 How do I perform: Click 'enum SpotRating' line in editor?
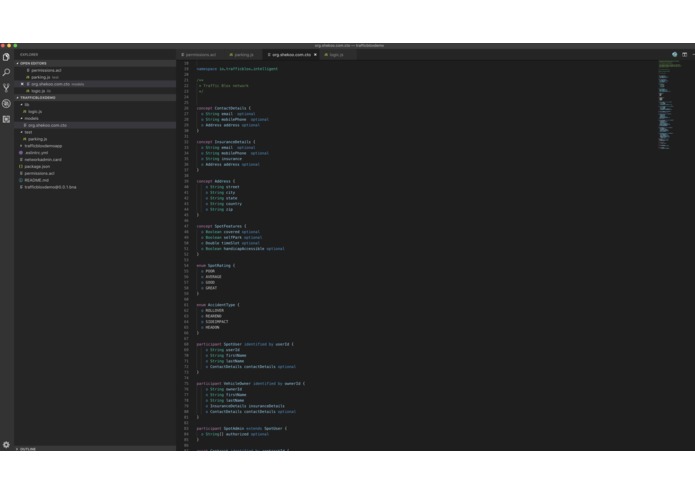tap(216, 266)
